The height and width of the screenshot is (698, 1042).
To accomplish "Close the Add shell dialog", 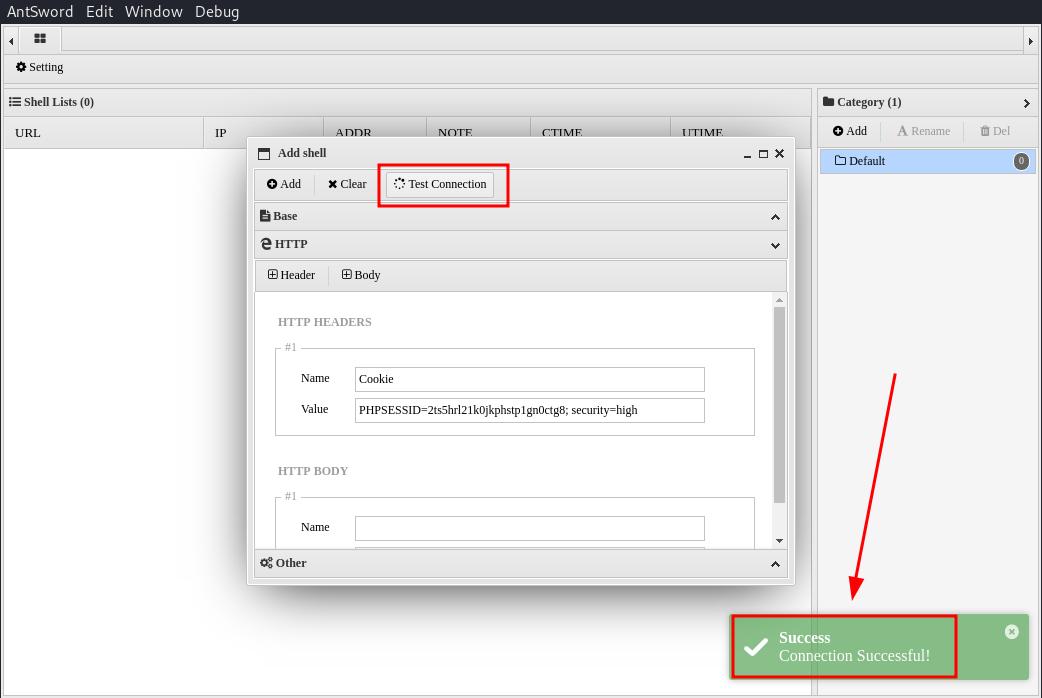I will (x=780, y=154).
